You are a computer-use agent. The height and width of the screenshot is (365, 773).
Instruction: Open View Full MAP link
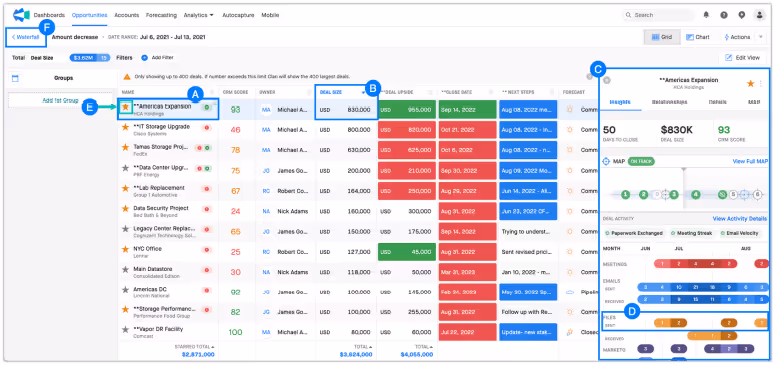750,161
